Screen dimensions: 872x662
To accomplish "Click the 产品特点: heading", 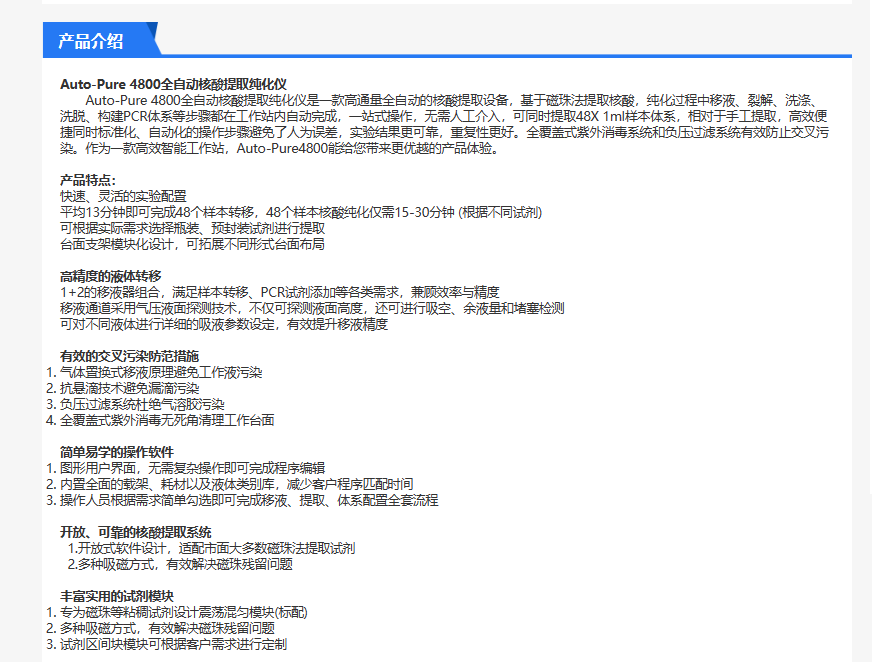I will pyautogui.click(x=88, y=180).
